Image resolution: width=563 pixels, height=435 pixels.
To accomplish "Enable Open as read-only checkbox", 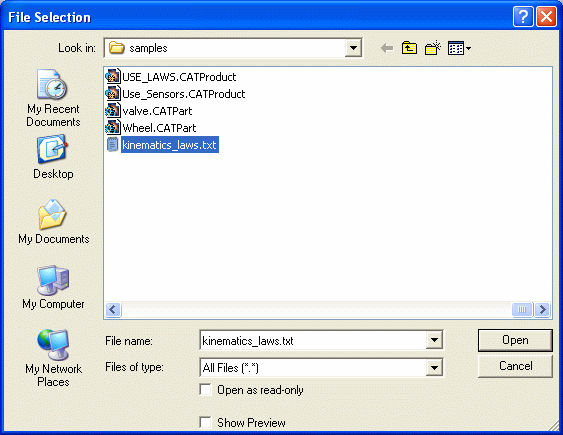I will 205,390.
